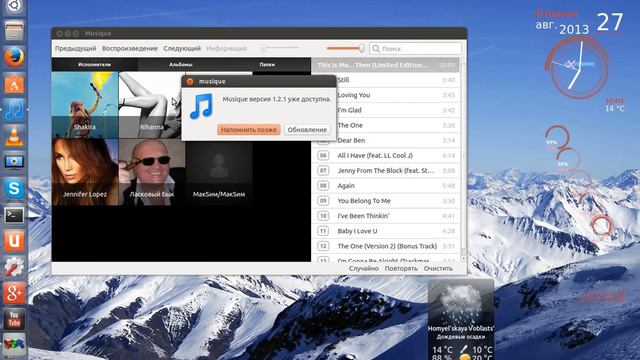Viewport: 640px width, 360px height.
Task: Open the screen recorder monitor dock icon
Action: pyautogui.click(x=14, y=162)
